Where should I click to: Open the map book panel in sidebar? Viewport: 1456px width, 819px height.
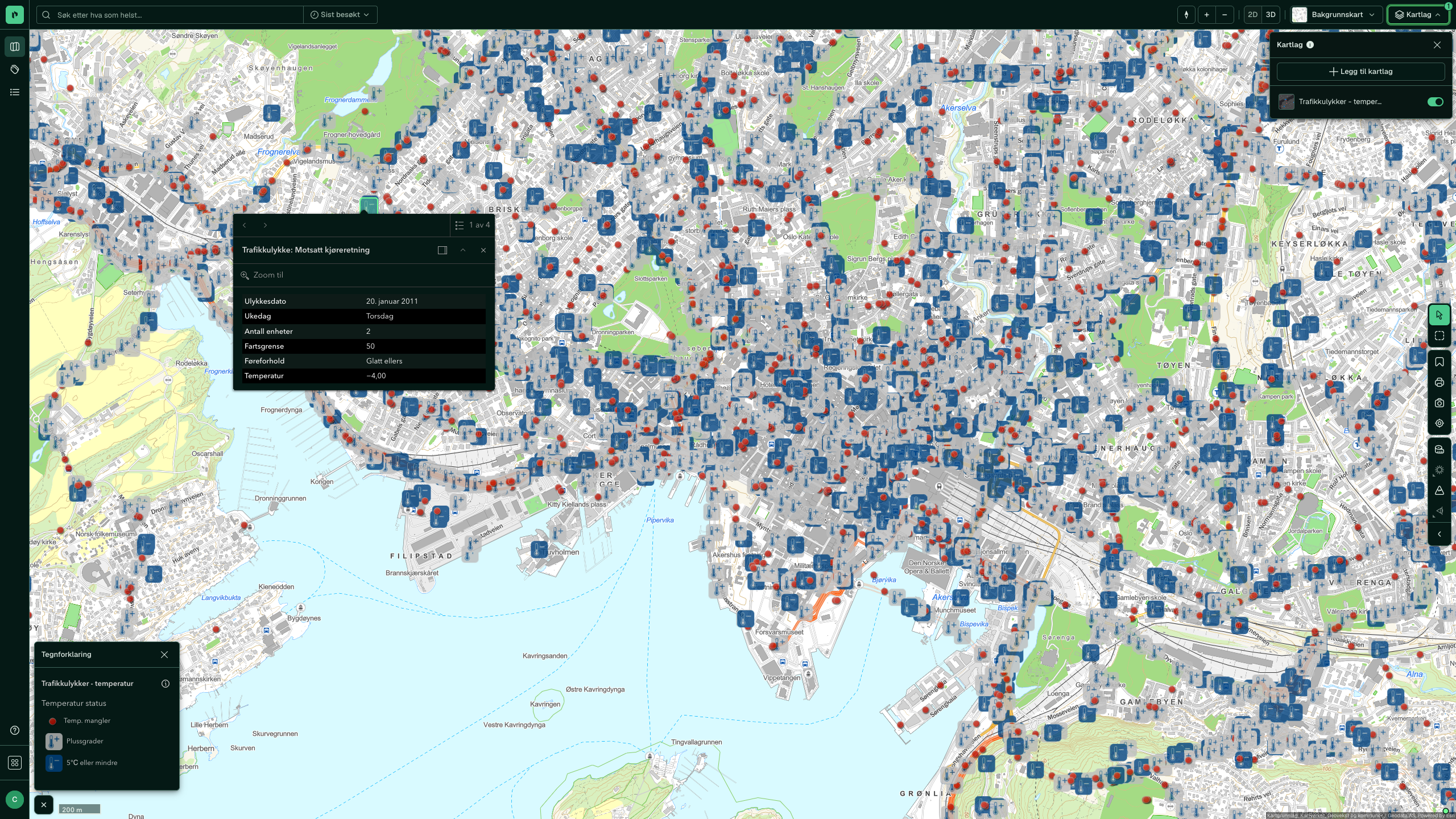coord(15,47)
